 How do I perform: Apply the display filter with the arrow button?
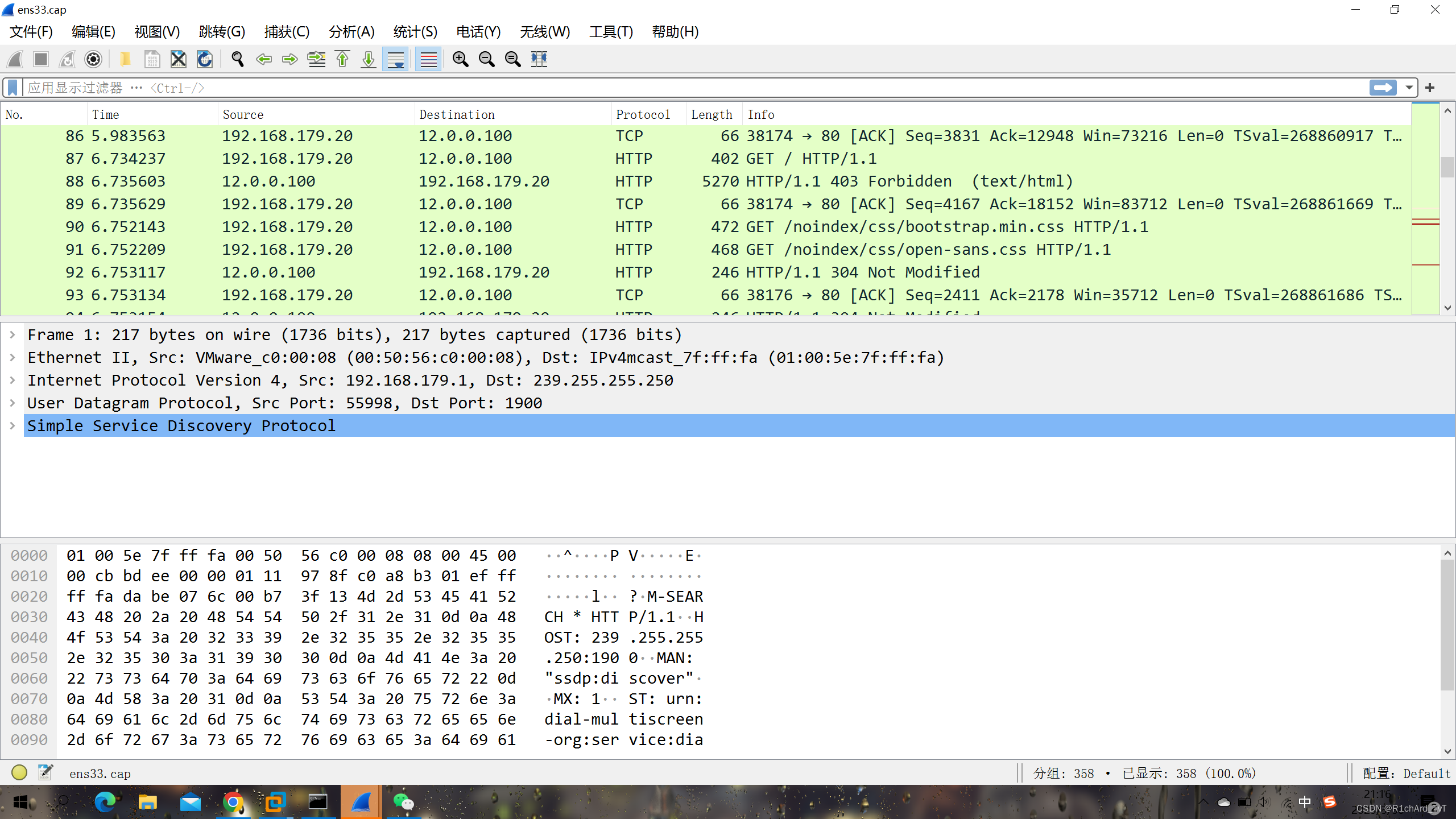tap(1383, 87)
